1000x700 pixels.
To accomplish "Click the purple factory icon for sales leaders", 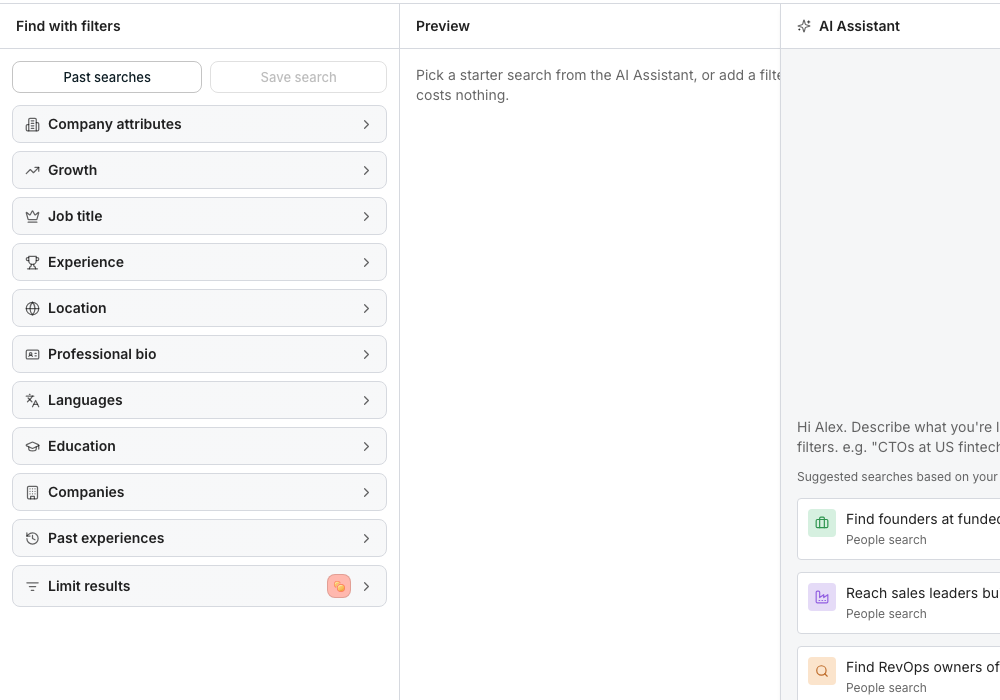I will (822, 597).
